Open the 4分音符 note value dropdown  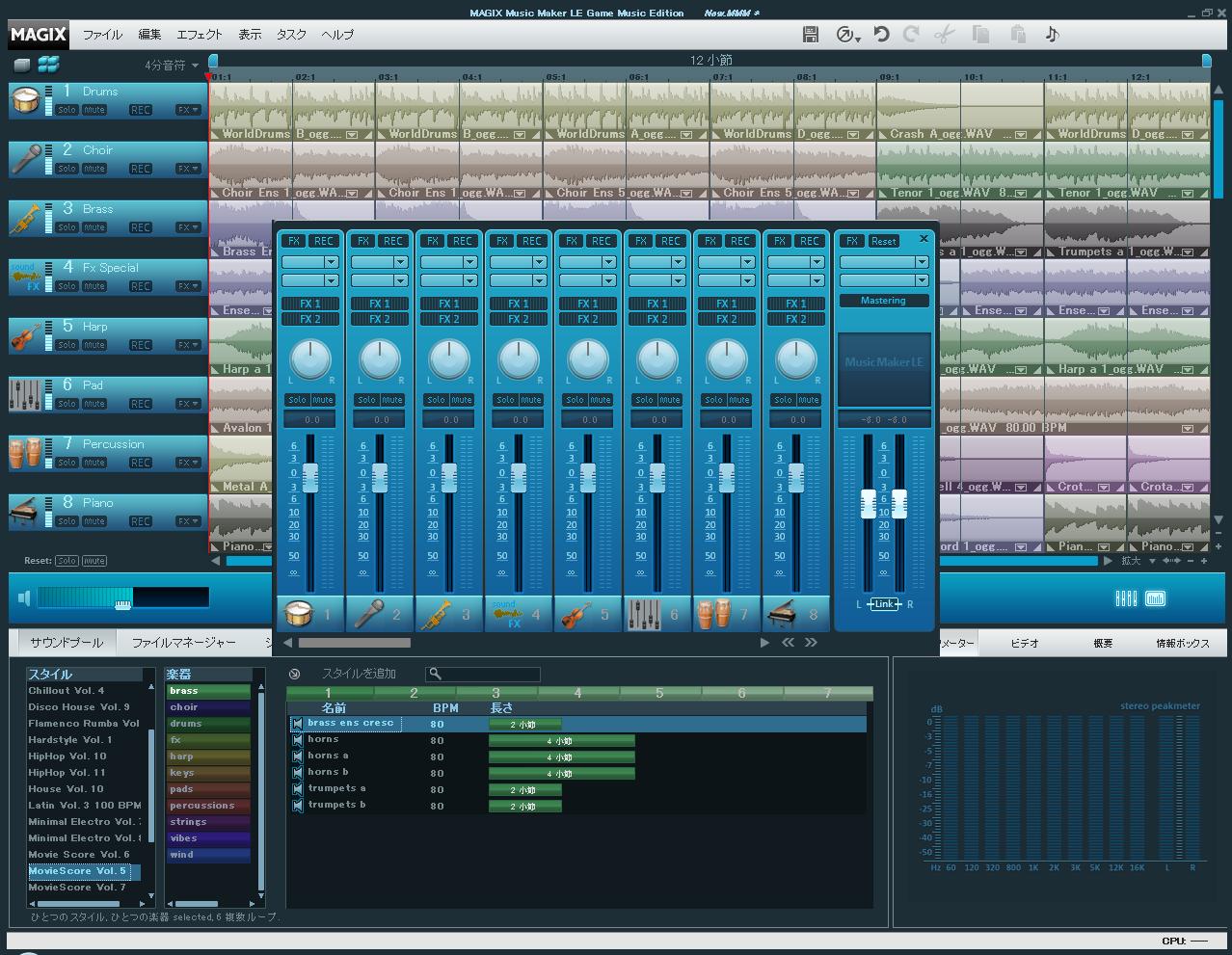[172, 66]
